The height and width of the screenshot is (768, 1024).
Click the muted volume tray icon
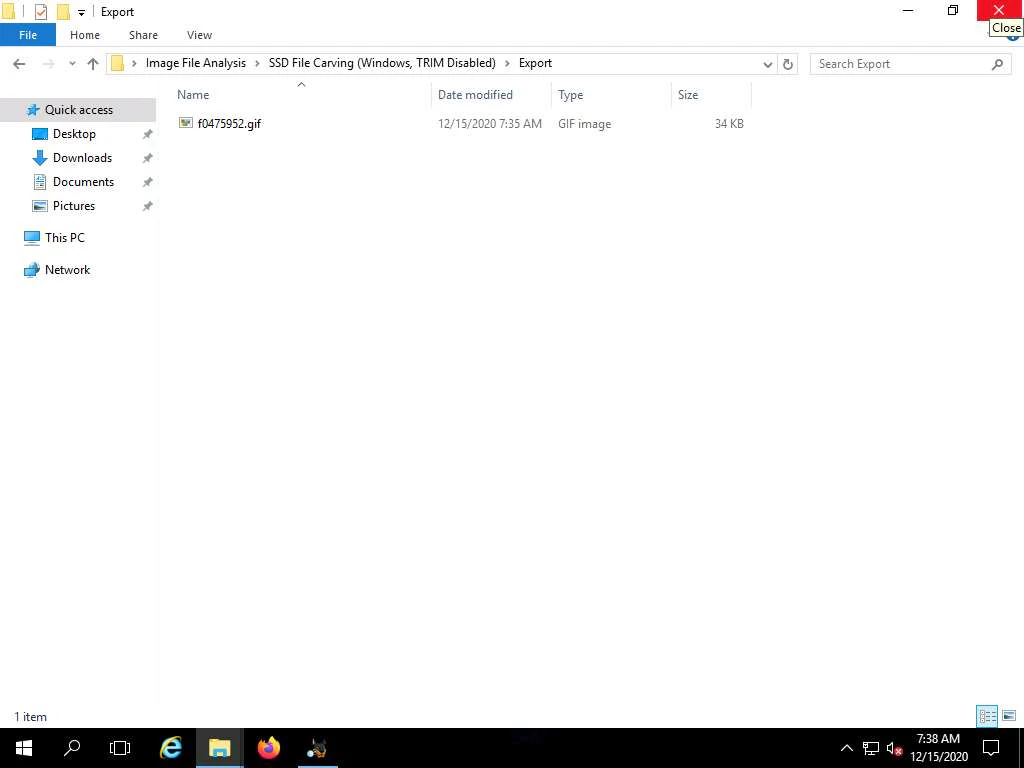tap(894, 749)
